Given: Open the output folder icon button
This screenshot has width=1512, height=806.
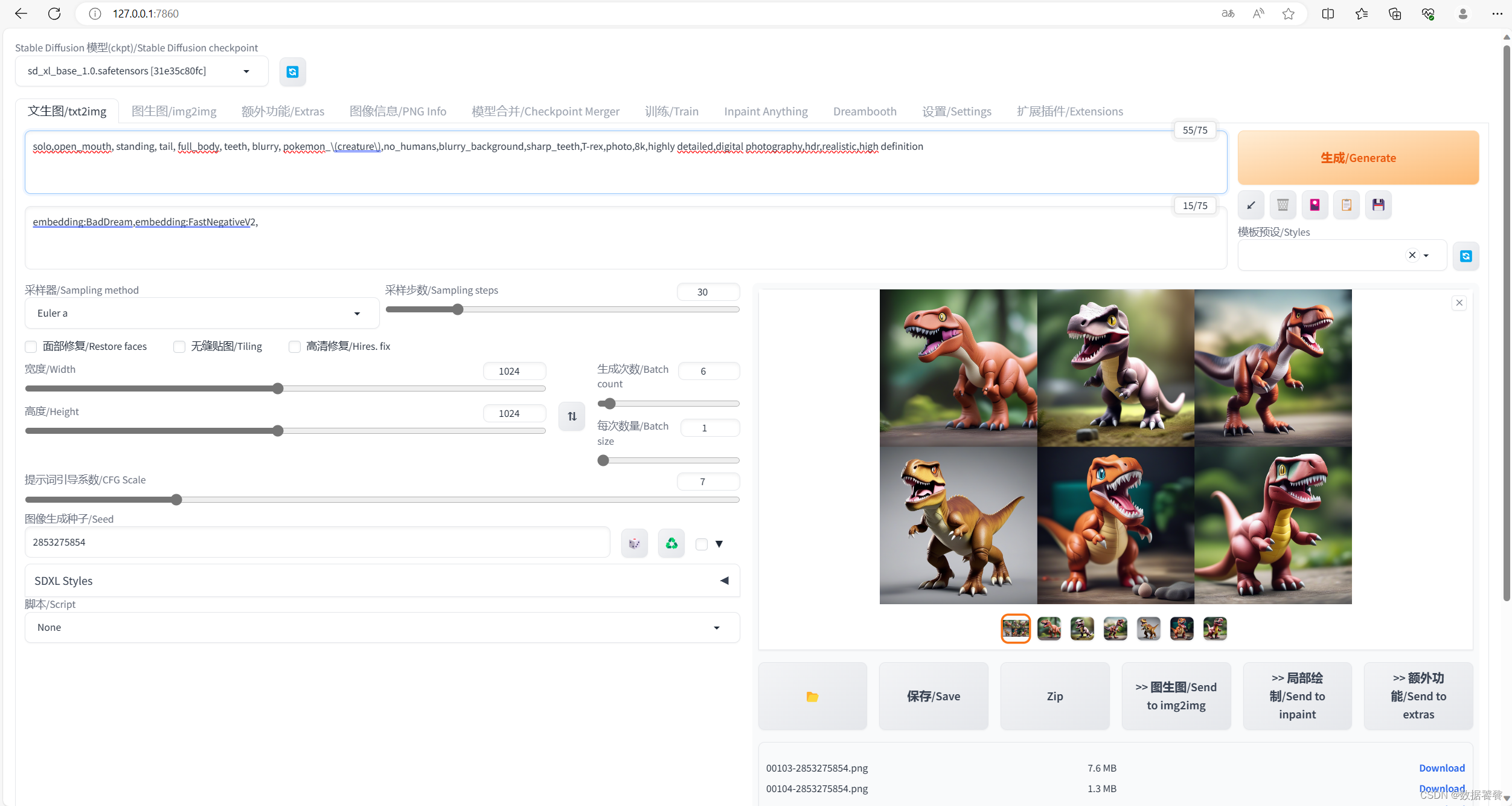Looking at the screenshot, I should 812,697.
